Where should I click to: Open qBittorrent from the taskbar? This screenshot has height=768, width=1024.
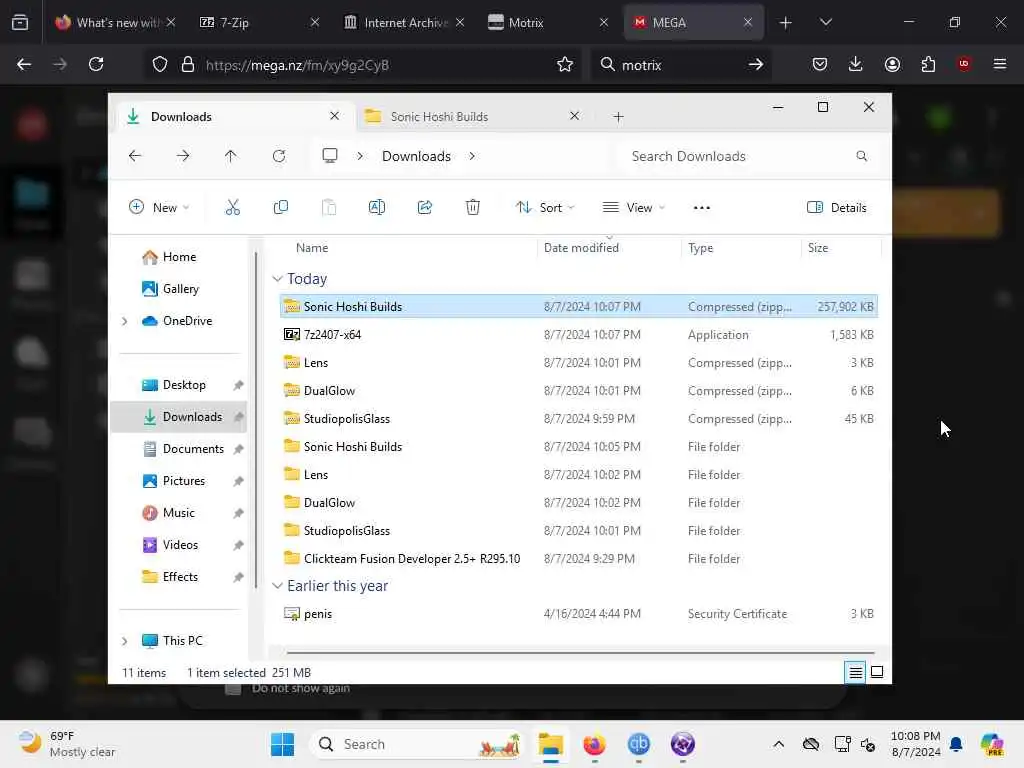pos(638,744)
